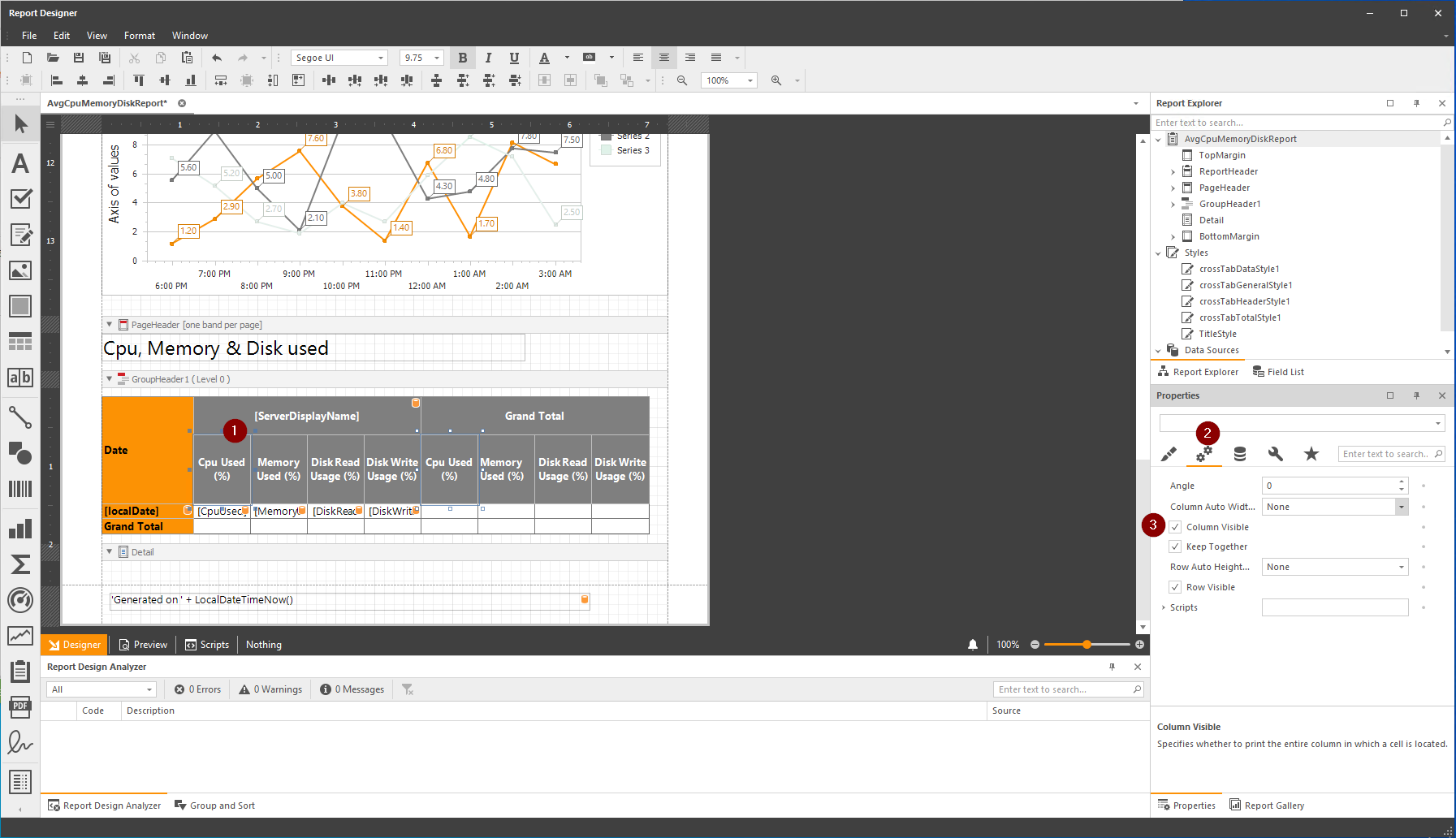Open the Group and Sort panel
The width and height of the screenshot is (1456, 838).
coord(214,805)
